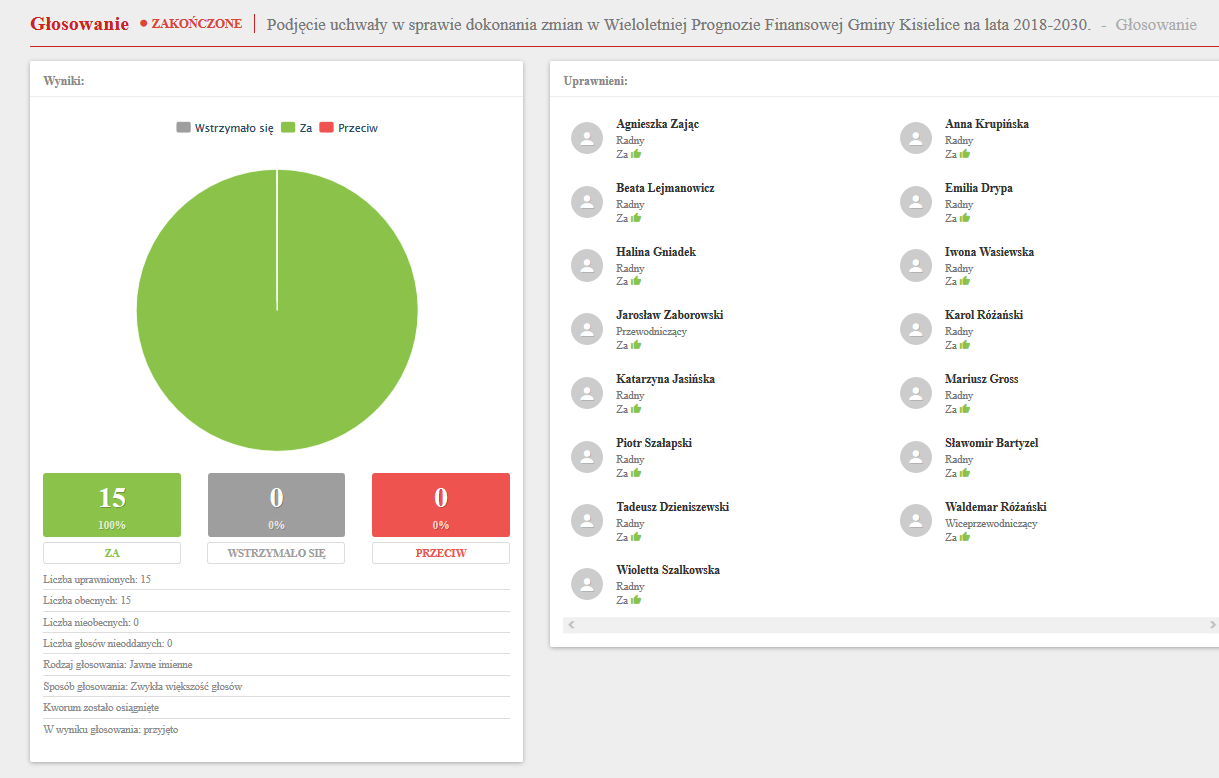Click Wioletta Szalkowska's avatar icon
This screenshot has width=1219, height=778.
pyautogui.click(x=587, y=584)
